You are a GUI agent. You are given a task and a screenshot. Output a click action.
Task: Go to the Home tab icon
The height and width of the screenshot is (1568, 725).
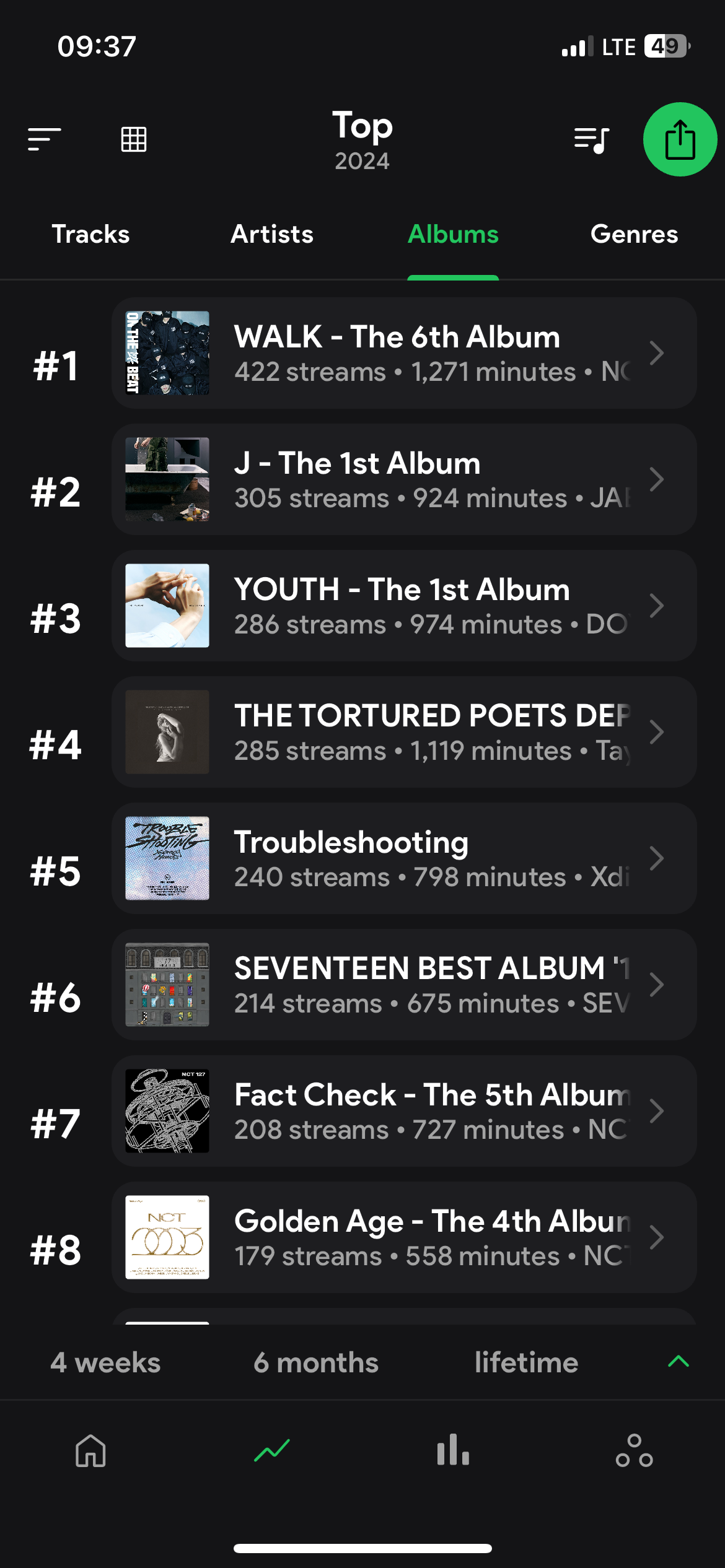90,1451
